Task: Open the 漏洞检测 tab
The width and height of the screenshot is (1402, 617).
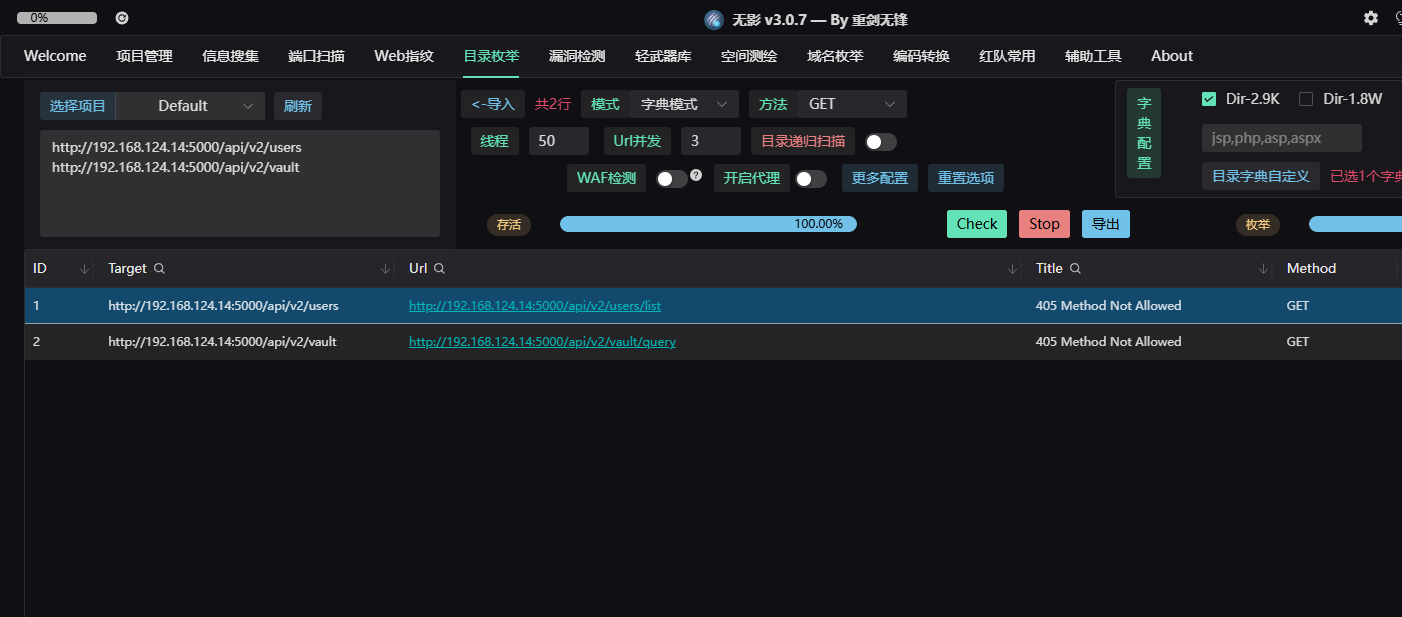Action: click(577, 56)
